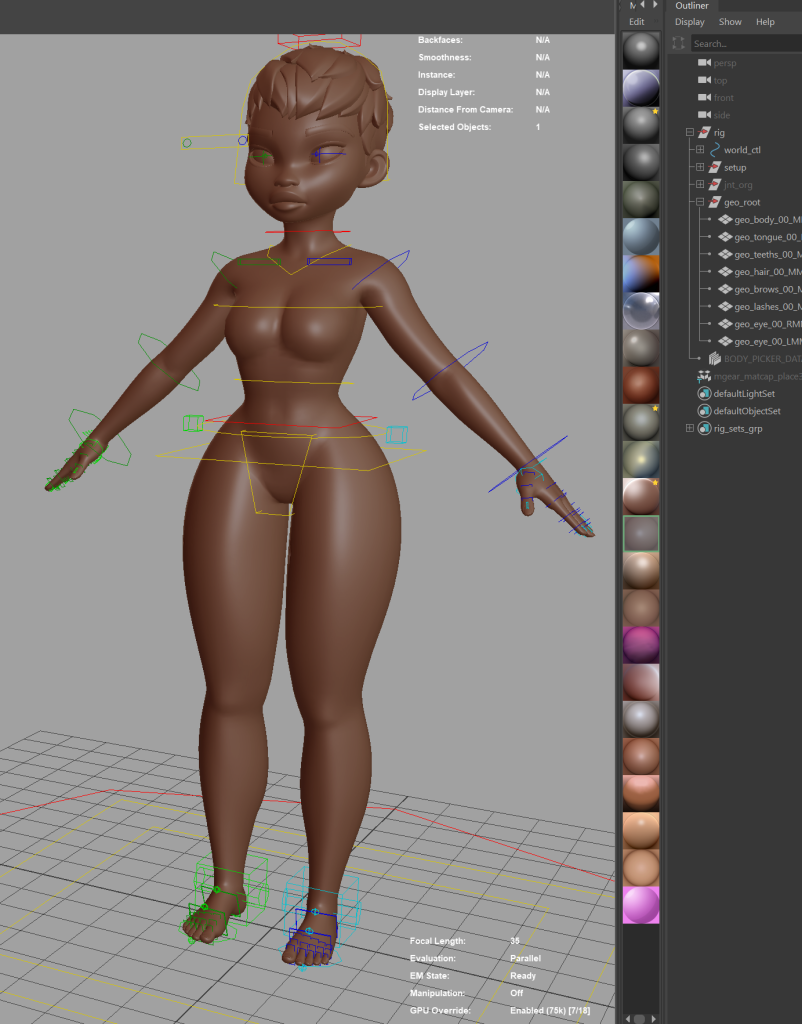Image resolution: width=802 pixels, height=1024 pixels.
Task: Expand the setup node
Action: click(x=700, y=168)
